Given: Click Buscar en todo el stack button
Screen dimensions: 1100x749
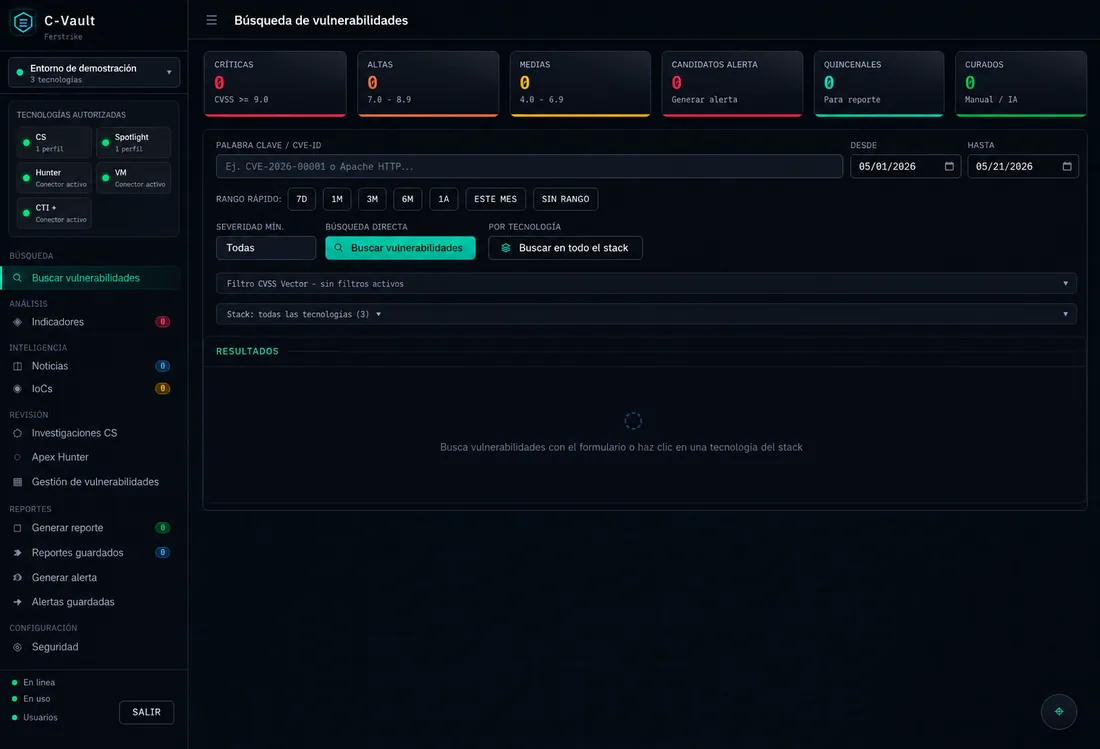Looking at the screenshot, I should 565,248.
